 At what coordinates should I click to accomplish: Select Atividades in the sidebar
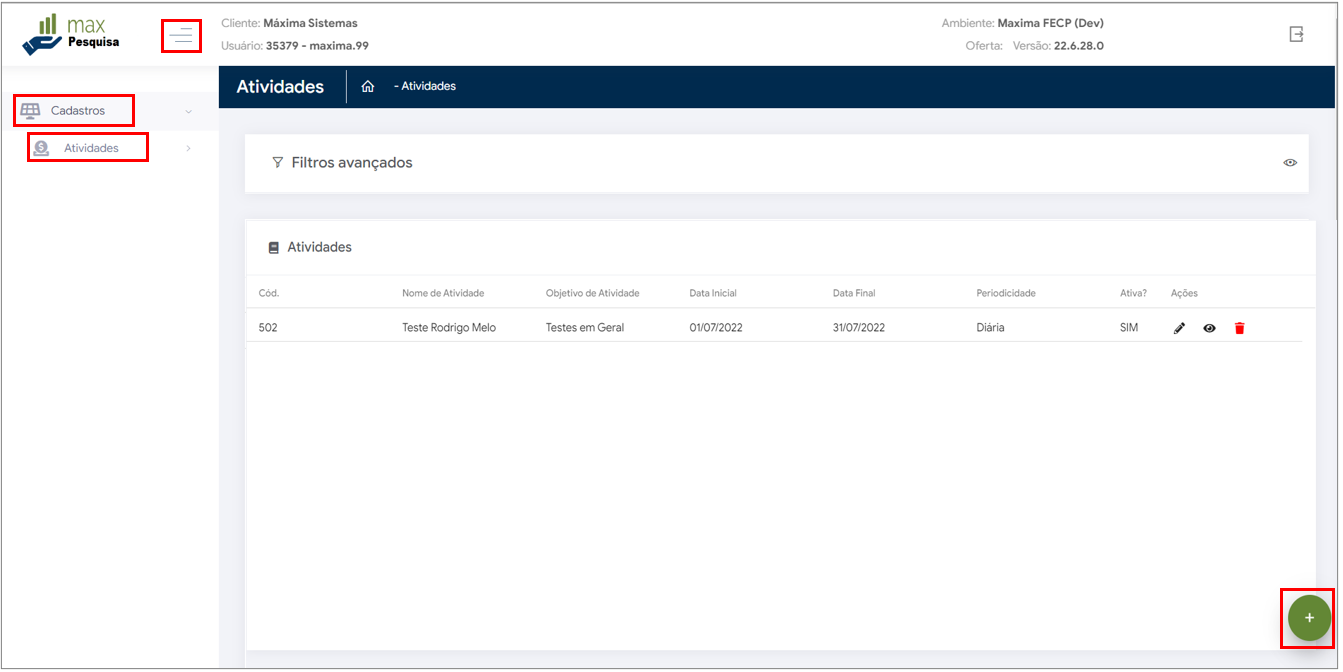coord(91,148)
